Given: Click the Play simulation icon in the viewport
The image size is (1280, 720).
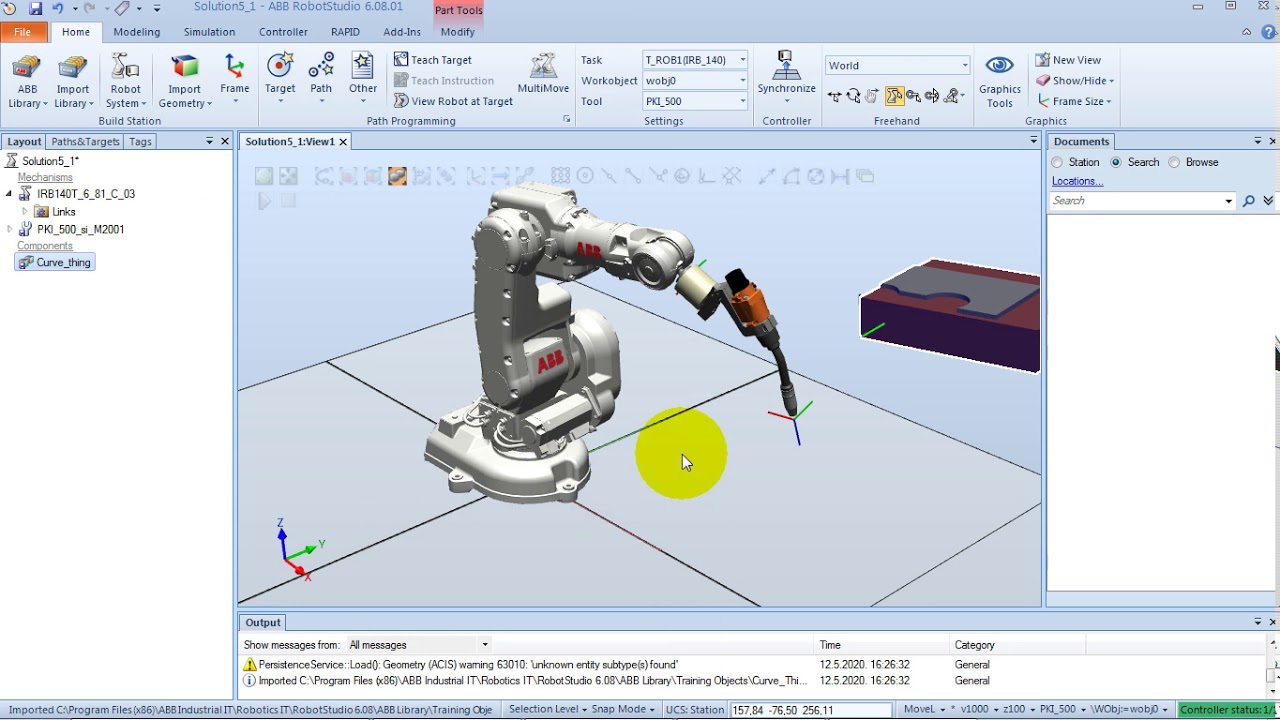Looking at the screenshot, I should pyautogui.click(x=264, y=201).
